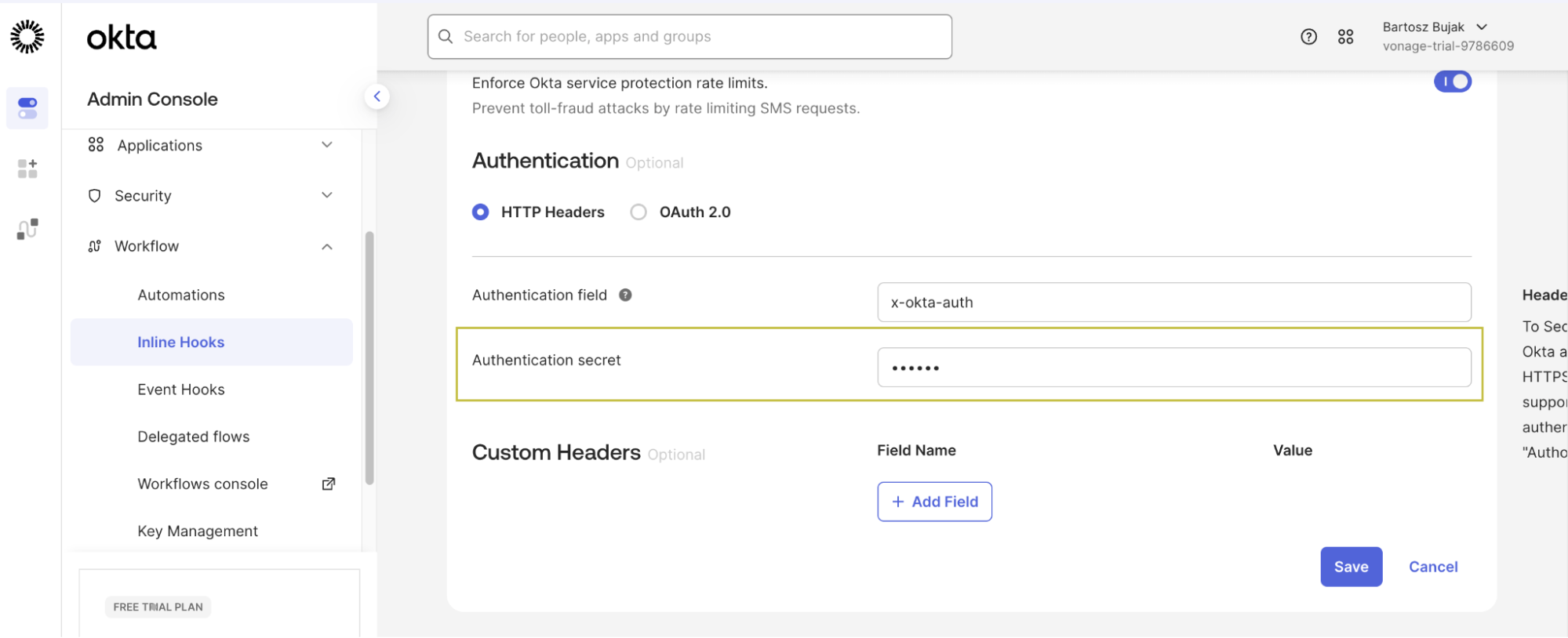Open the apps grid icon in header
This screenshot has height=638, width=1568.
coord(1345,37)
